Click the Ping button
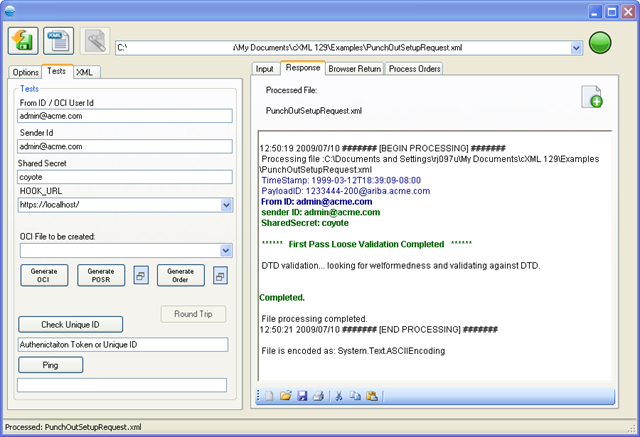The width and height of the screenshot is (640, 437). pyautogui.click(x=51, y=365)
